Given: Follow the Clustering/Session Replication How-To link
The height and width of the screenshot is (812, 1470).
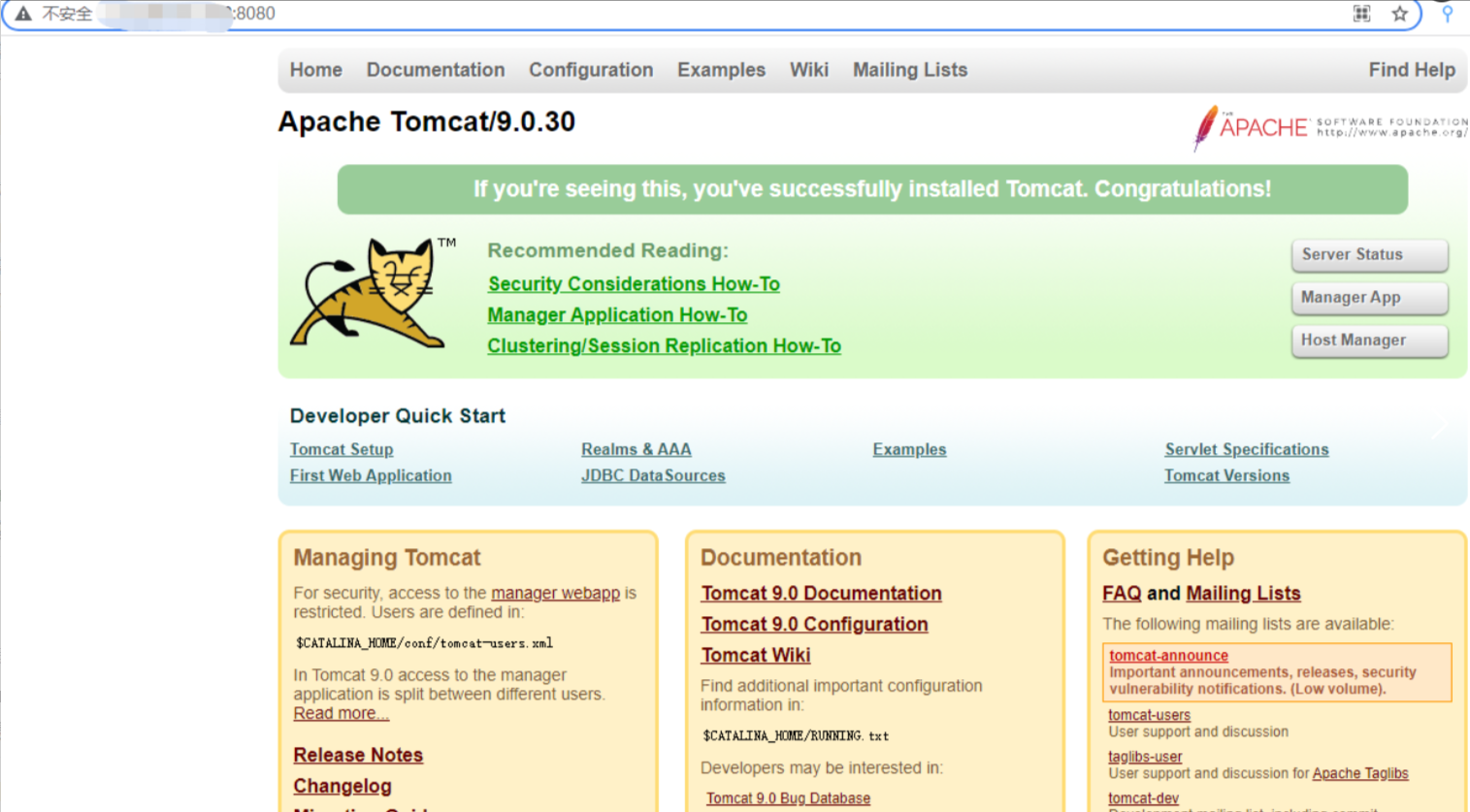Looking at the screenshot, I should pyautogui.click(x=664, y=345).
